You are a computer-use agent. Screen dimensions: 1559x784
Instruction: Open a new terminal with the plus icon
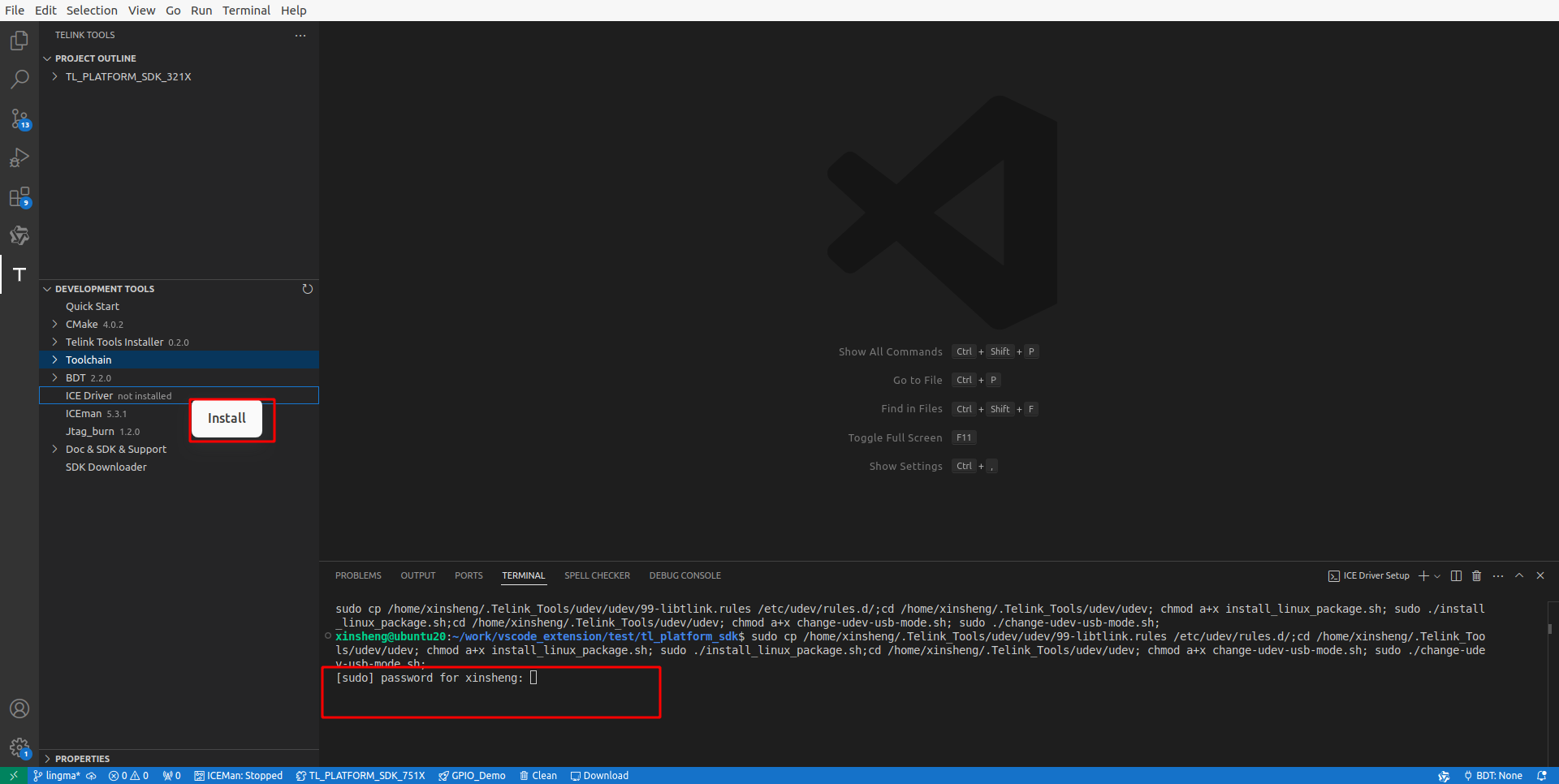1424,575
